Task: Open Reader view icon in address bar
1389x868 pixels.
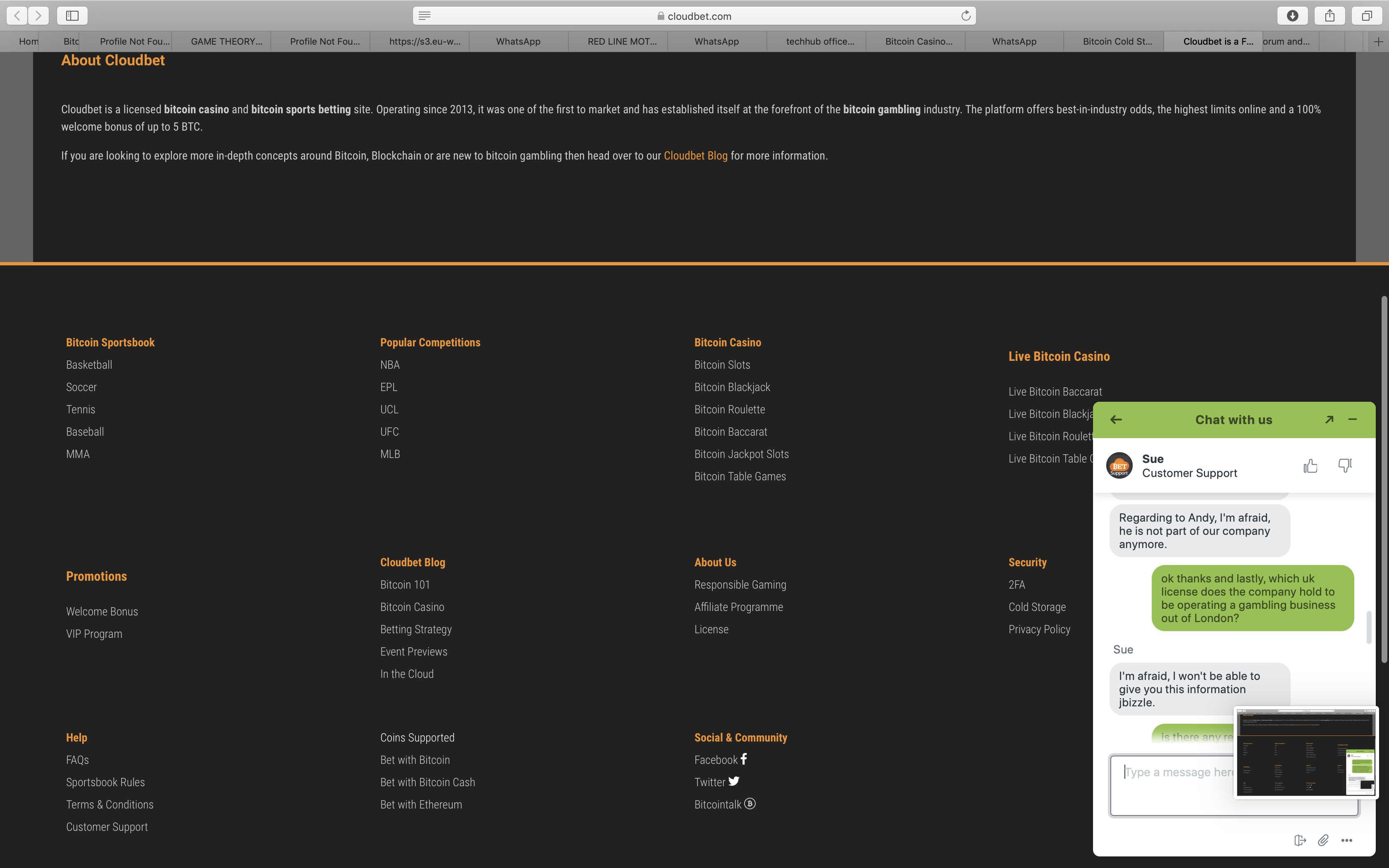Action: (x=424, y=16)
